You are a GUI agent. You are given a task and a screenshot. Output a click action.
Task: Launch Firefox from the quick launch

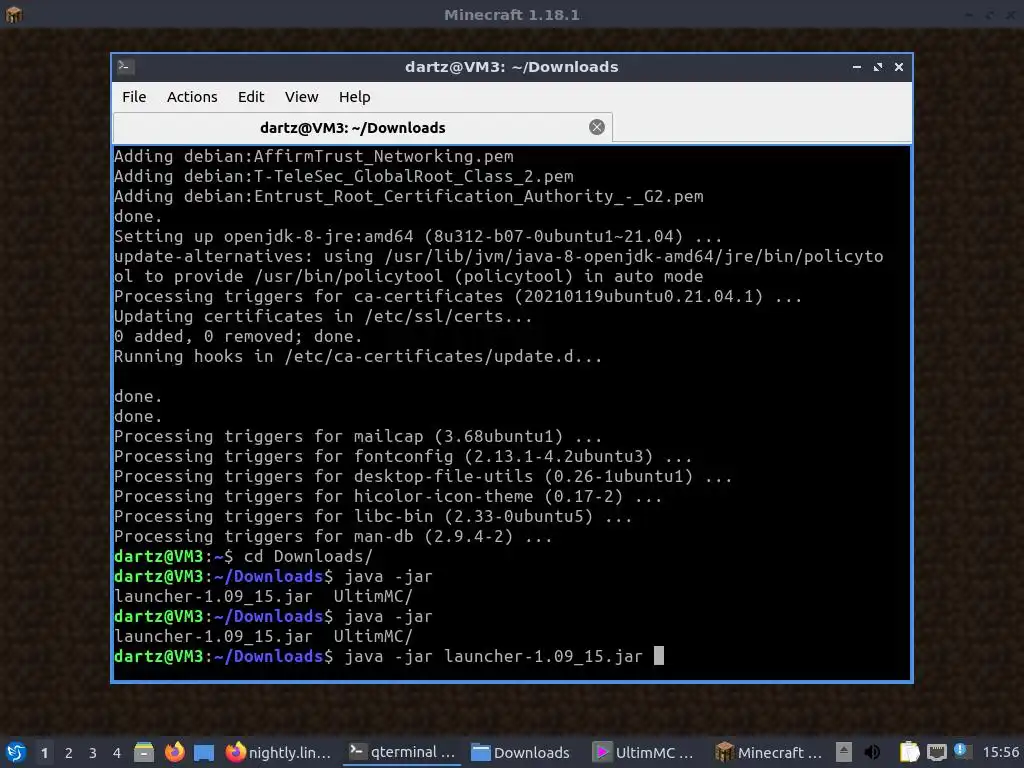tap(174, 752)
